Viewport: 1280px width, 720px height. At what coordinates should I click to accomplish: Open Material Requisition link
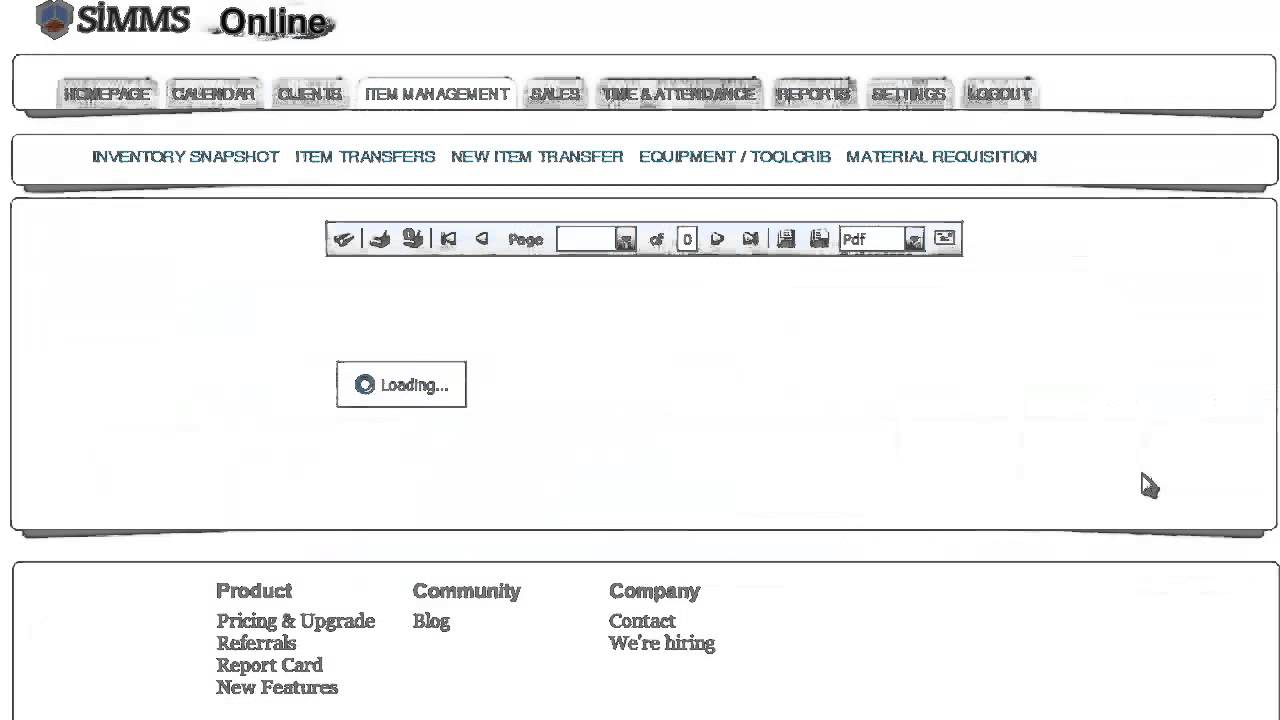pos(941,157)
